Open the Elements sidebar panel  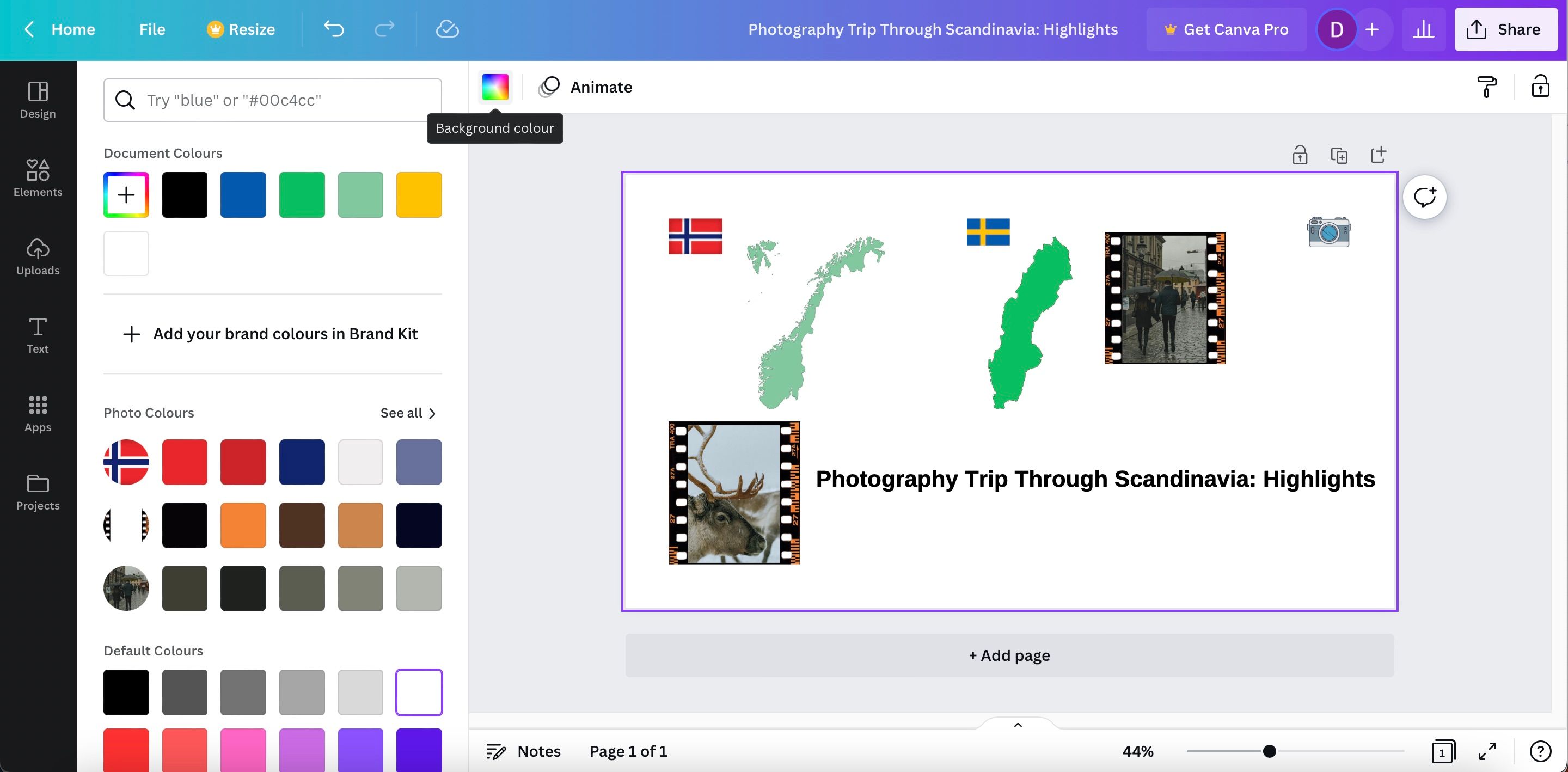tap(38, 178)
